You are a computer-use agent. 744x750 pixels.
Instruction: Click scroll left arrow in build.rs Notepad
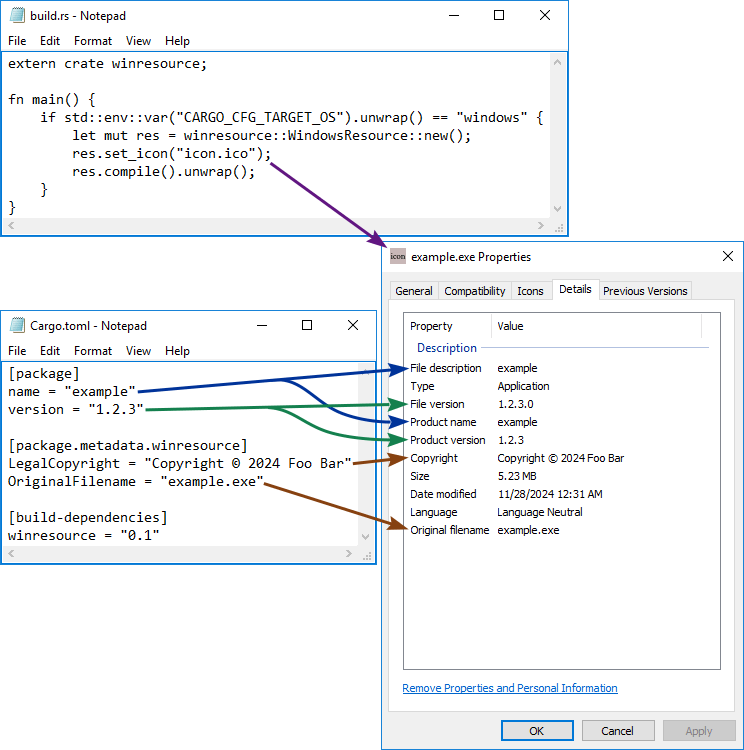11,225
